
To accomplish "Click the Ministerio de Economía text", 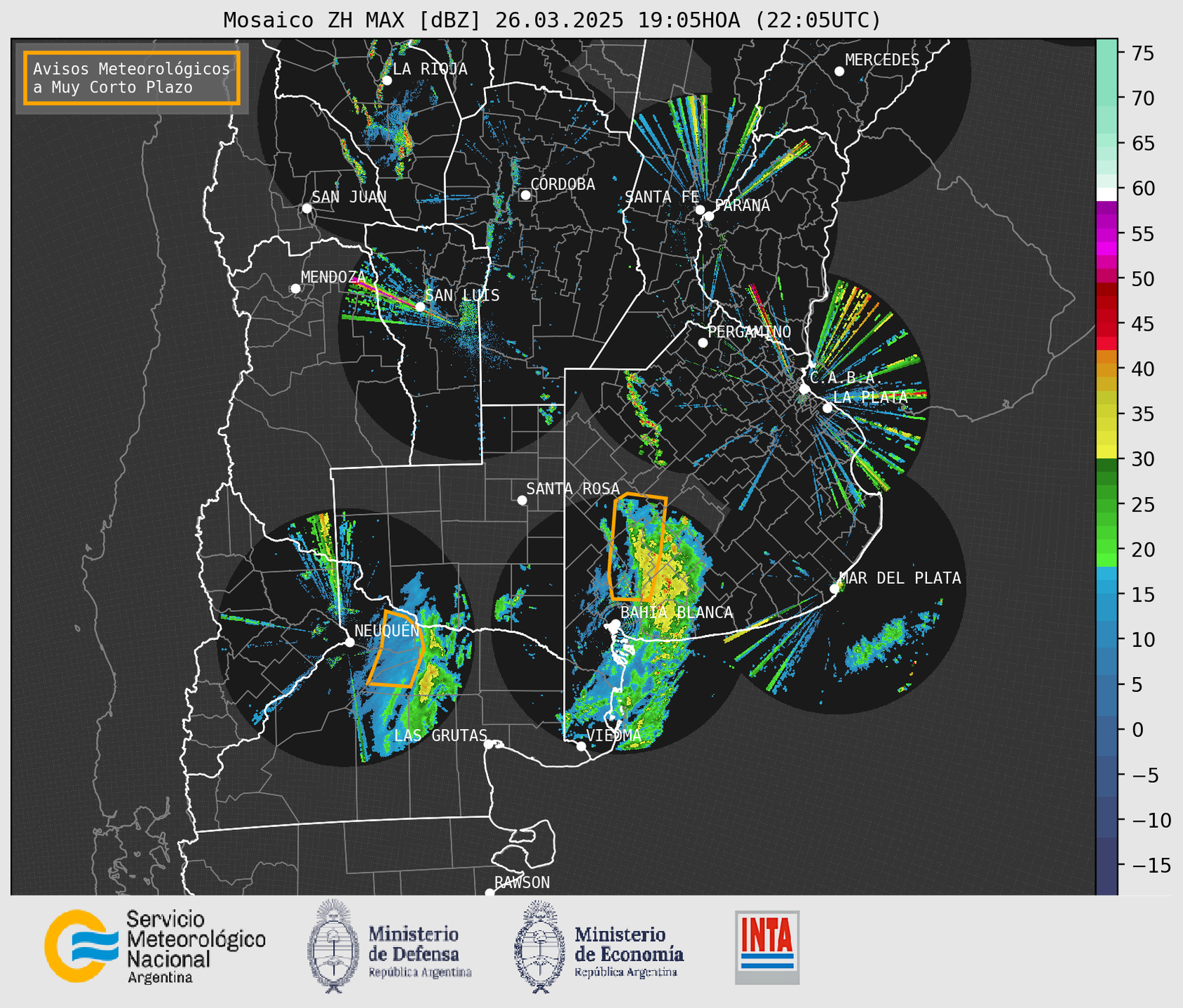I will click(628, 951).
